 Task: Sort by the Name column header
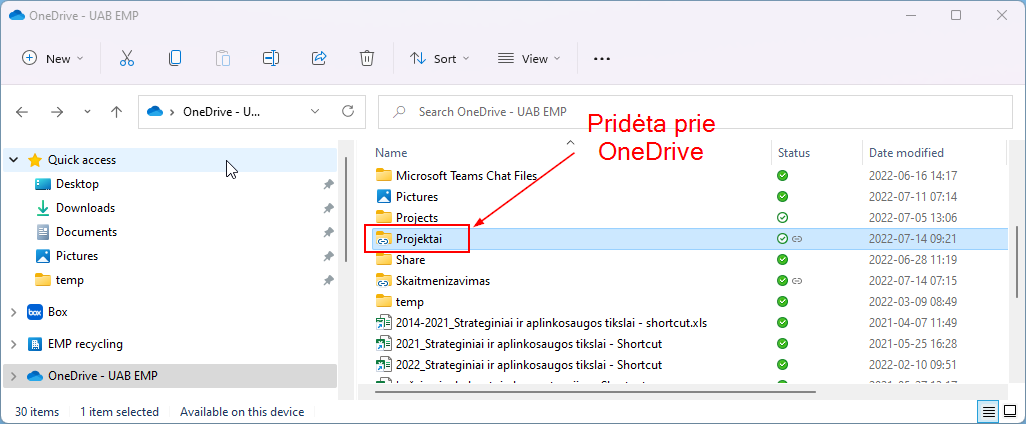coord(391,153)
